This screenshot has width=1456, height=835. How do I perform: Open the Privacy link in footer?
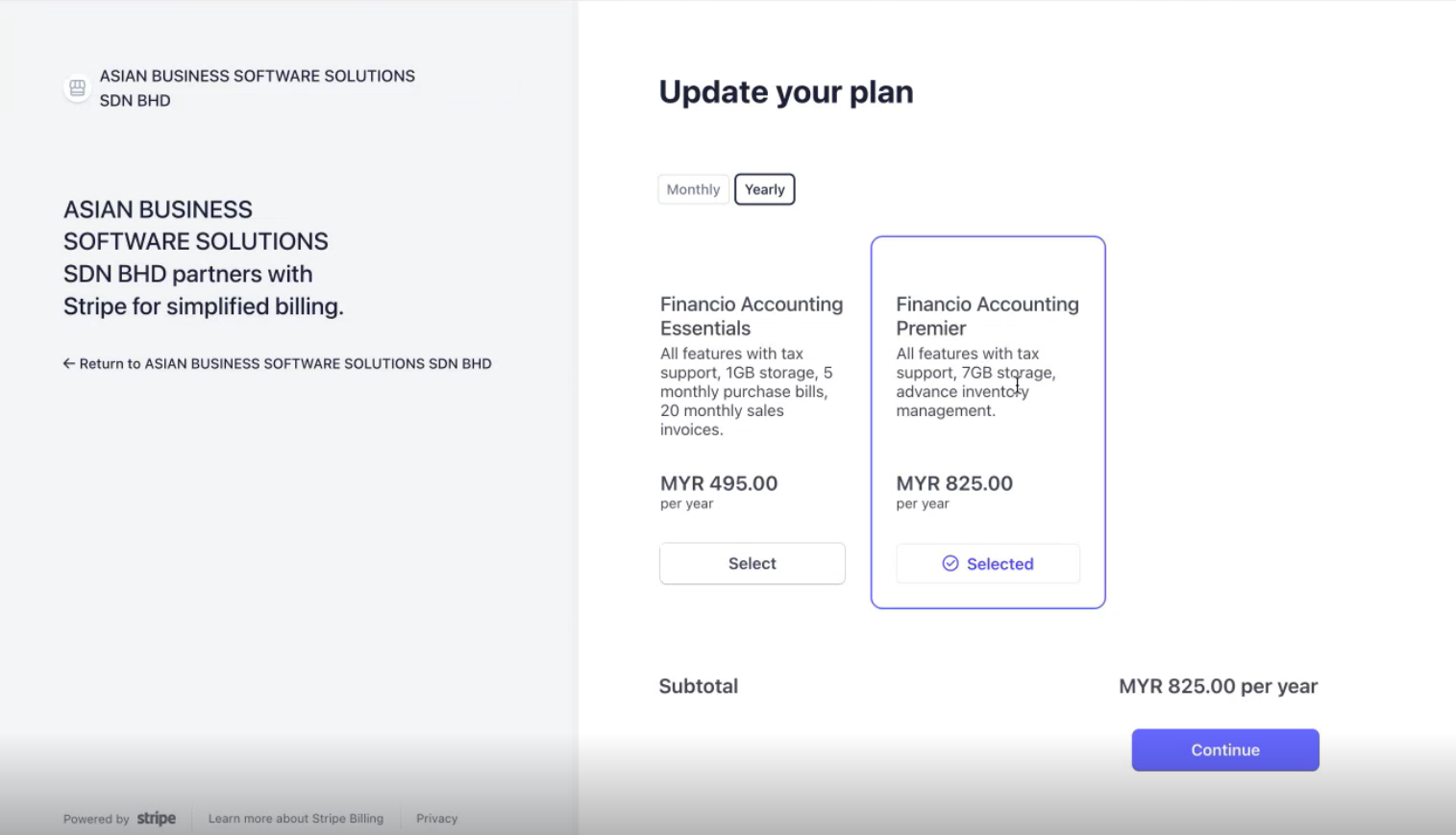pos(437,819)
